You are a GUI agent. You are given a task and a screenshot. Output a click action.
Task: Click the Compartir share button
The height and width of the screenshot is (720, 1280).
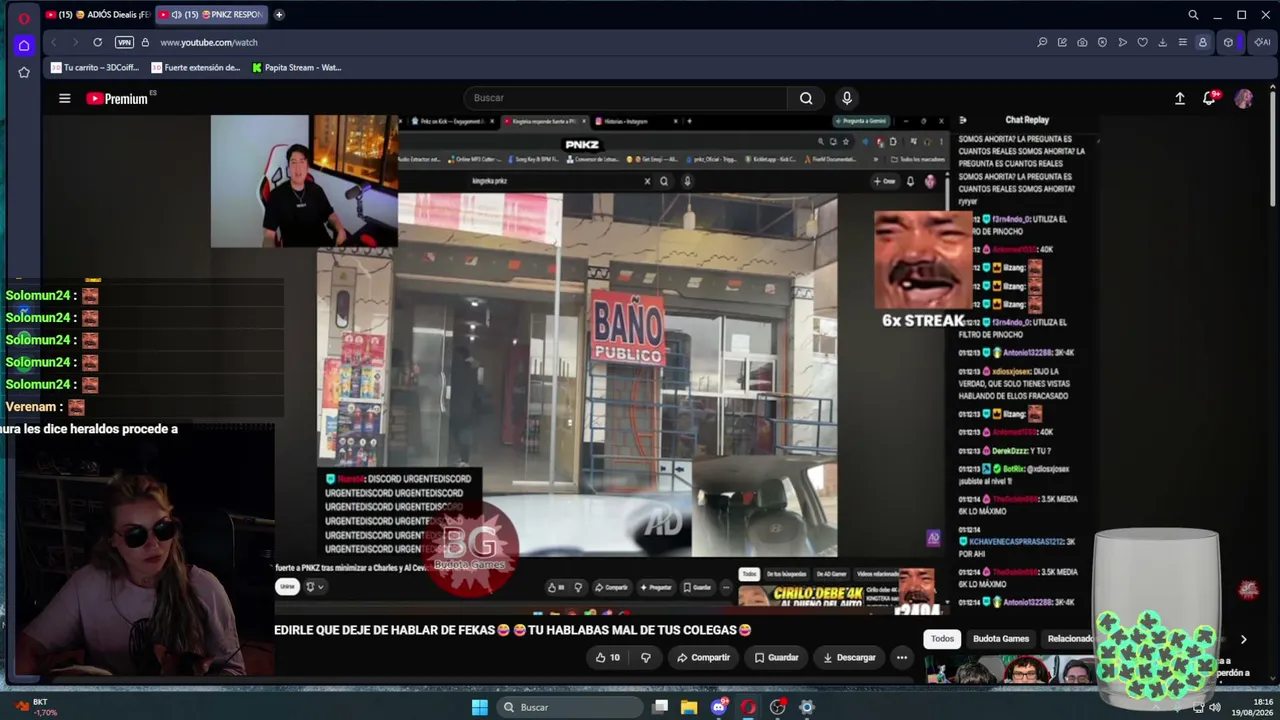click(703, 657)
